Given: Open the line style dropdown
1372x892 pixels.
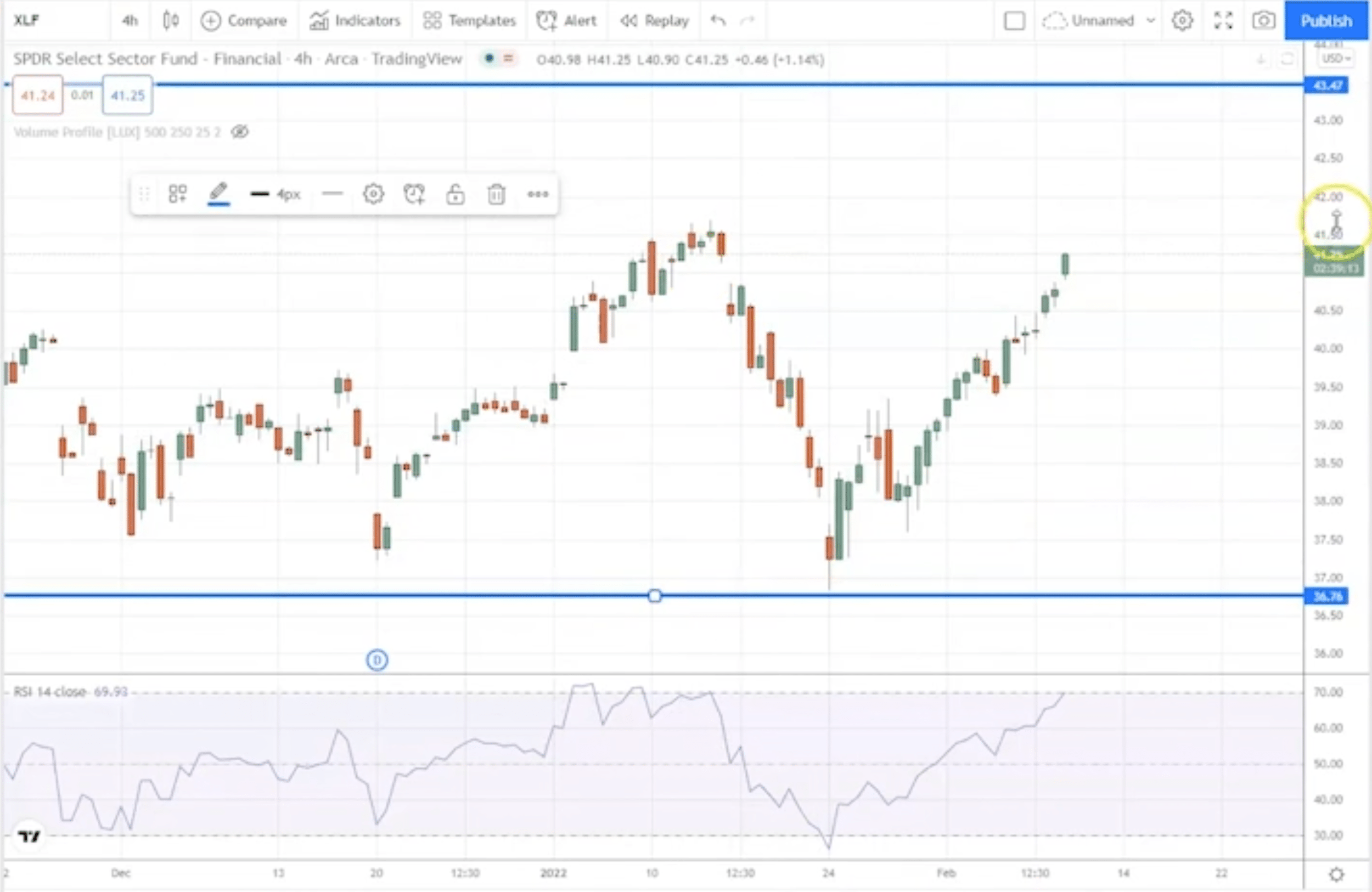Looking at the screenshot, I should point(332,194).
